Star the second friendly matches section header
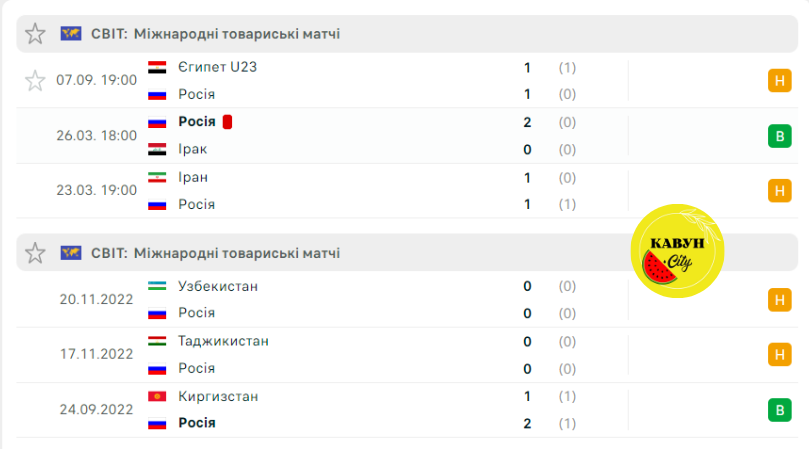 [x=35, y=253]
